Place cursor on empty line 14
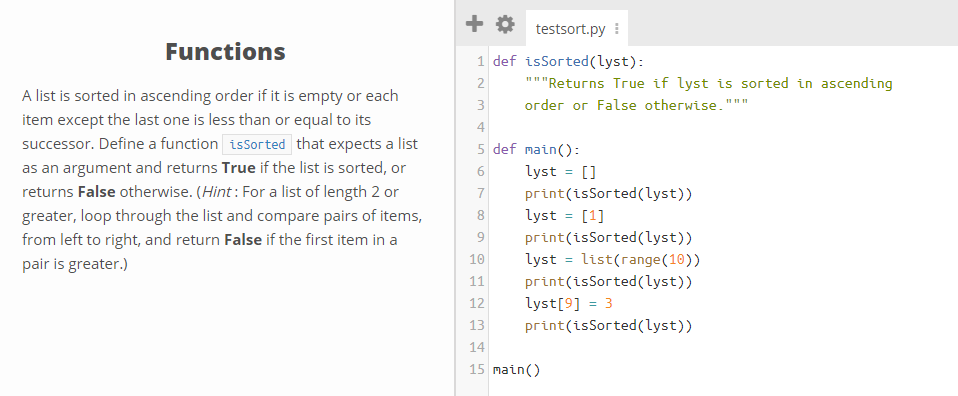 click(x=721, y=347)
